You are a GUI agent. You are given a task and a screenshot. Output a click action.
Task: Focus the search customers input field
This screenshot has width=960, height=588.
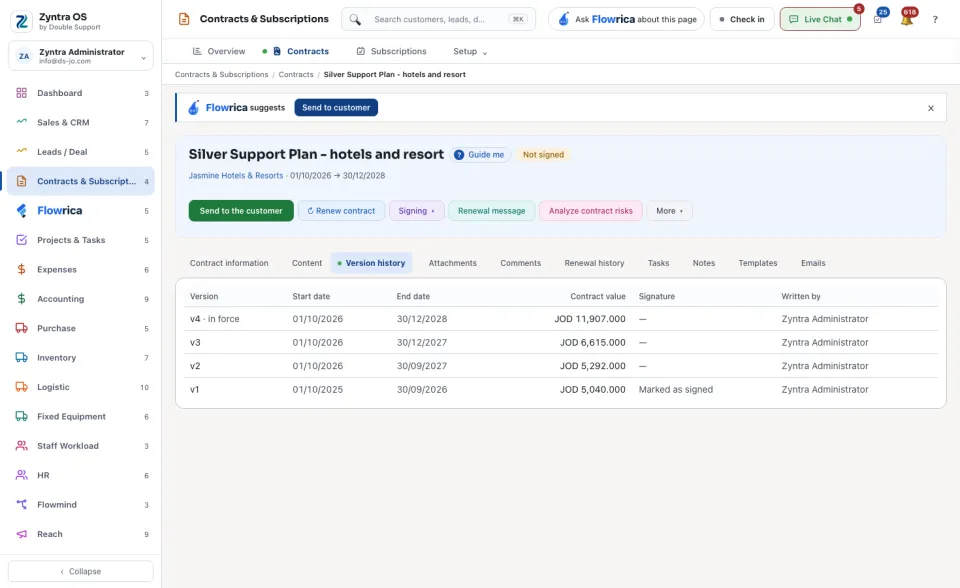tap(438, 20)
